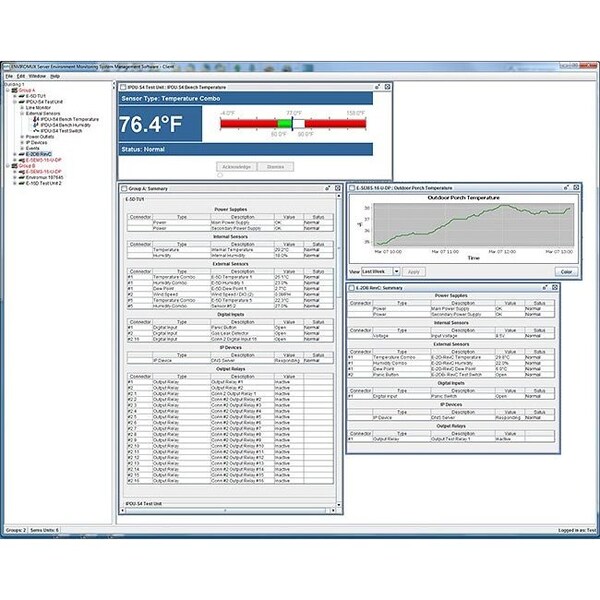This screenshot has height=600, width=600.
Task: Collapse the External Sensors tree node
Action: coord(20,113)
